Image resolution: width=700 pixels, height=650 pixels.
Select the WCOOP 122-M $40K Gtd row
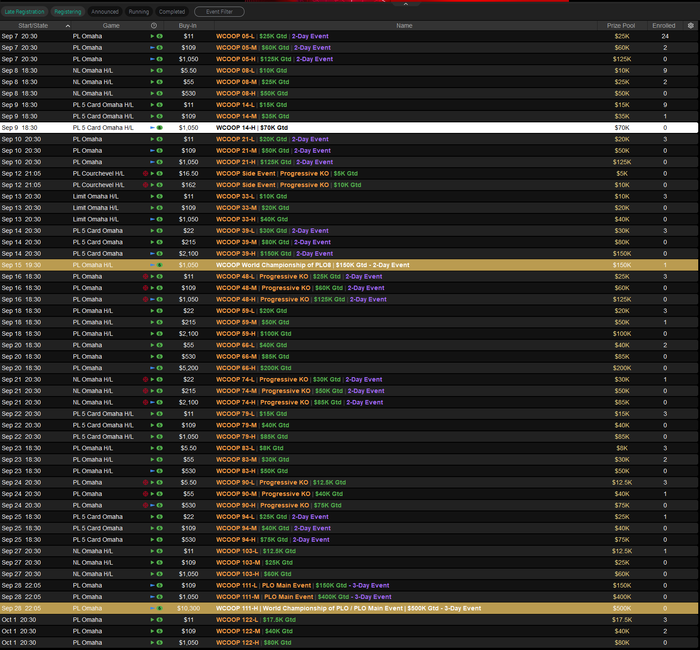point(349,631)
